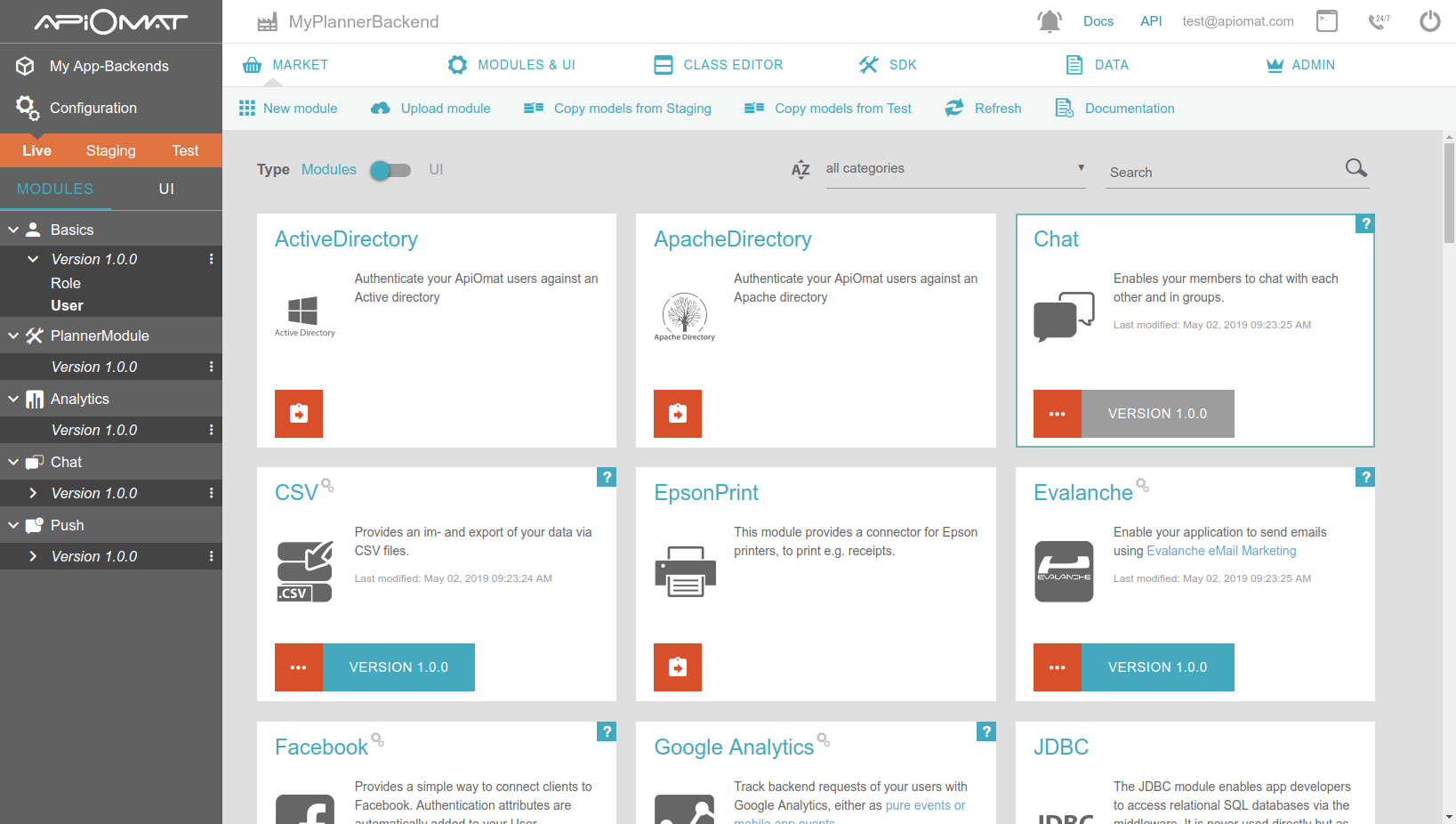The height and width of the screenshot is (824, 1456).
Task: Click the Refresh button
Action: tap(983, 109)
